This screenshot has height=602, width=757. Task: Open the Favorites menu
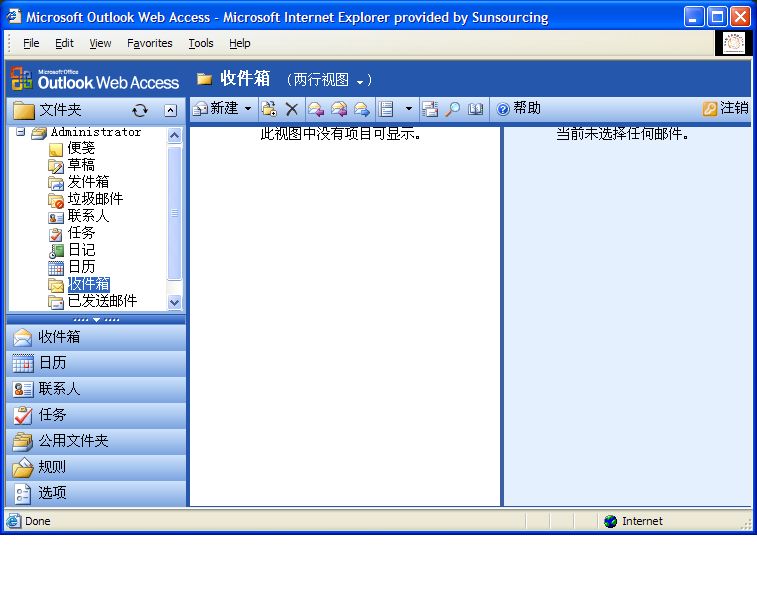(149, 43)
